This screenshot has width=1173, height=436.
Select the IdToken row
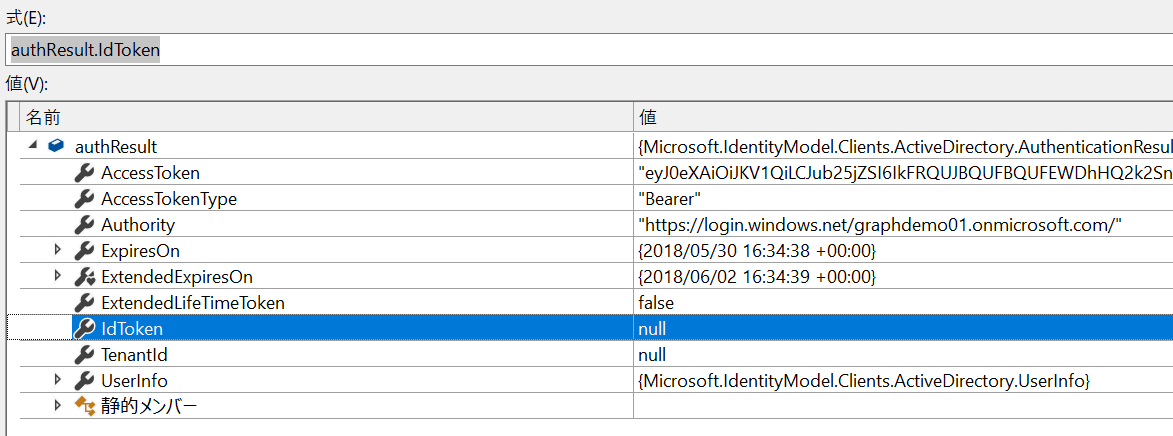click(589, 329)
